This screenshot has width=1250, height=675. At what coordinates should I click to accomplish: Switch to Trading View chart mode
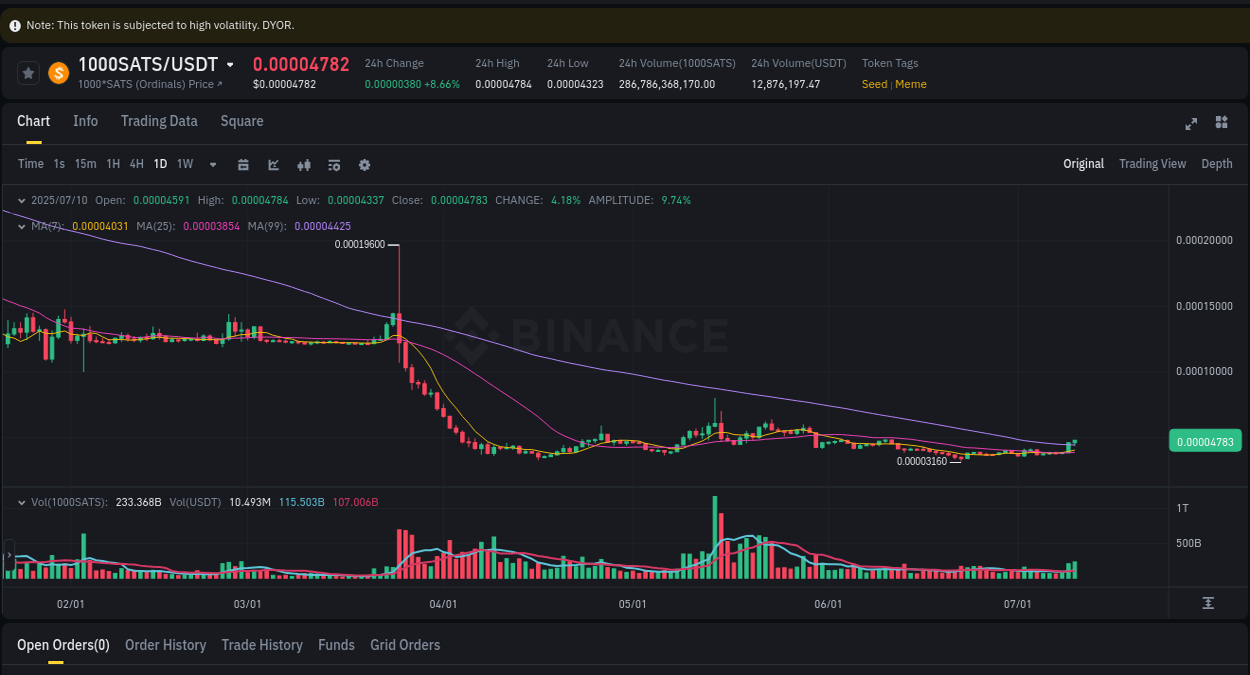1152,163
